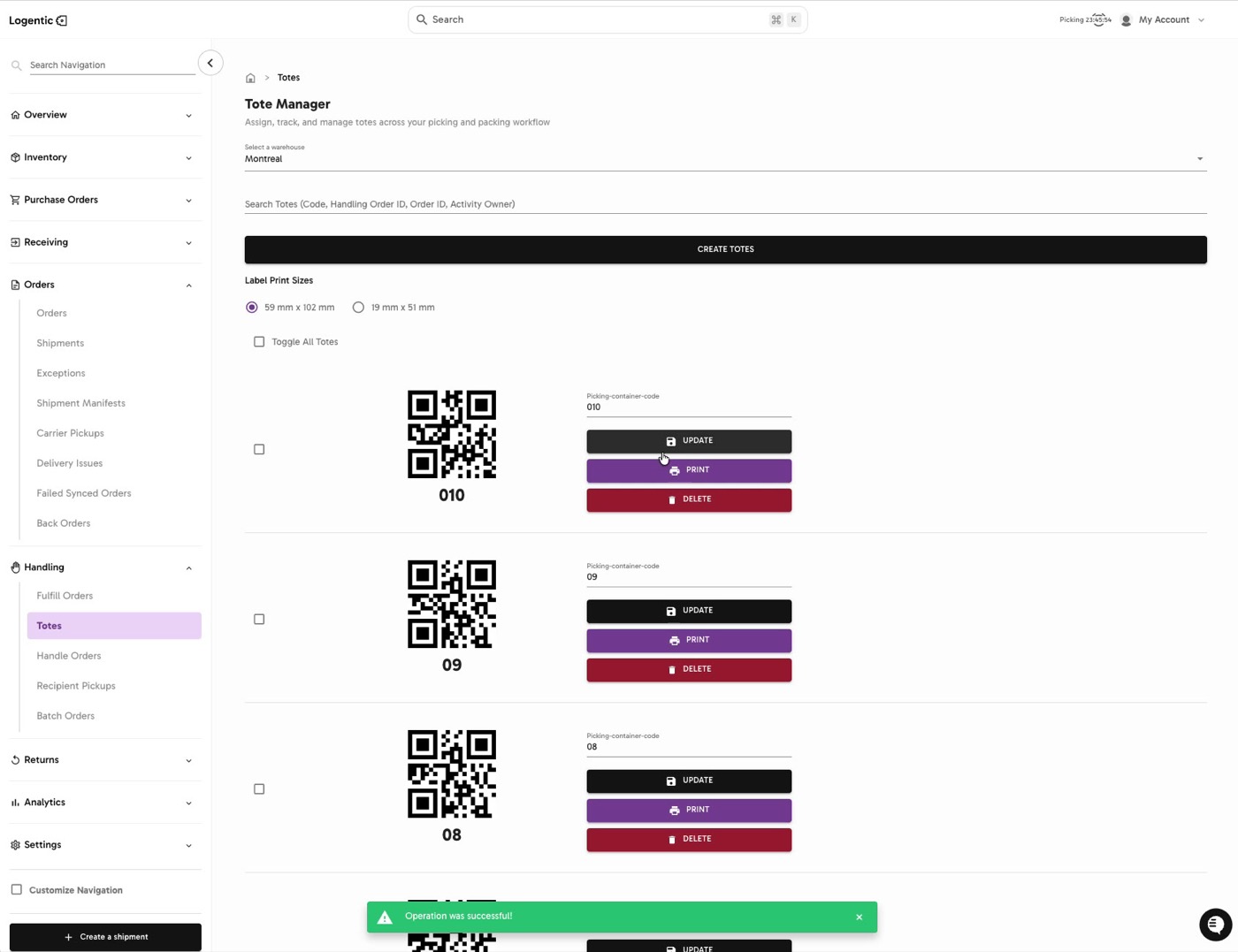Image resolution: width=1238 pixels, height=952 pixels.
Task: Click the Inventory box icon in sidebar
Action: 15,157
